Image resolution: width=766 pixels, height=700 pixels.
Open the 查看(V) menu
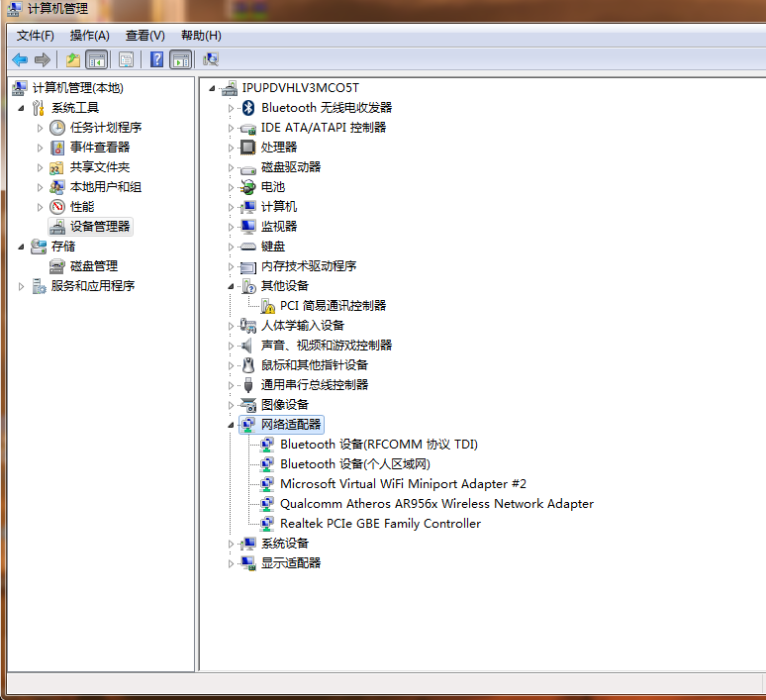(x=145, y=36)
